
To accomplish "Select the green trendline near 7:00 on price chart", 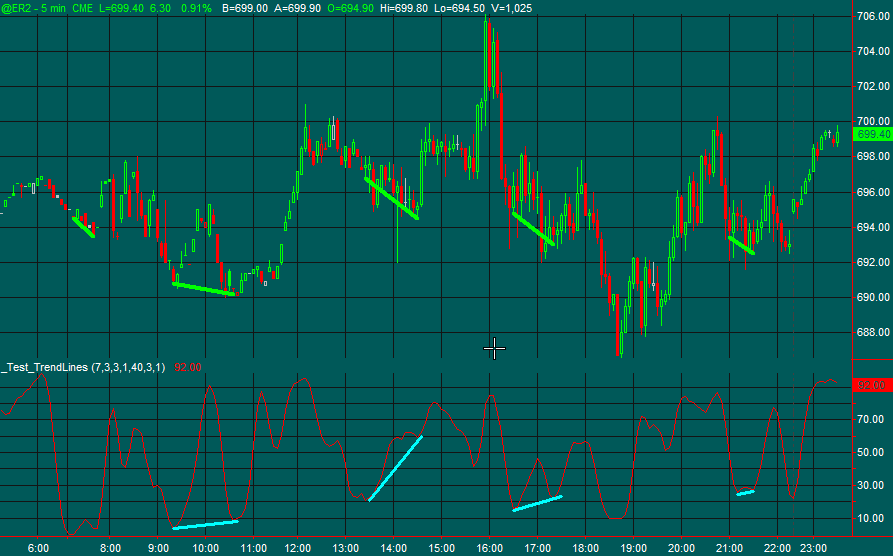I will pyautogui.click(x=84, y=227).
